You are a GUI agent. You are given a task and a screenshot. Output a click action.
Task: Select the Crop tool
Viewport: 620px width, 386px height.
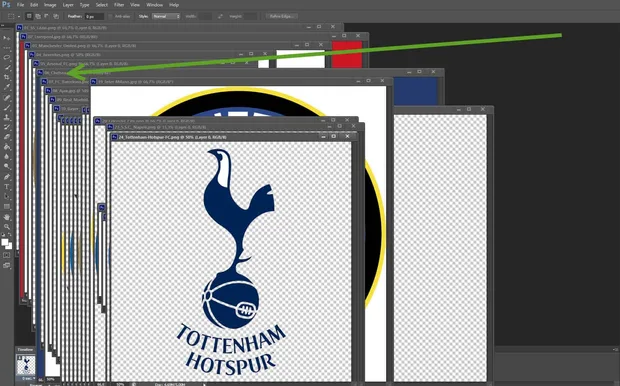[x=7, y=78]
